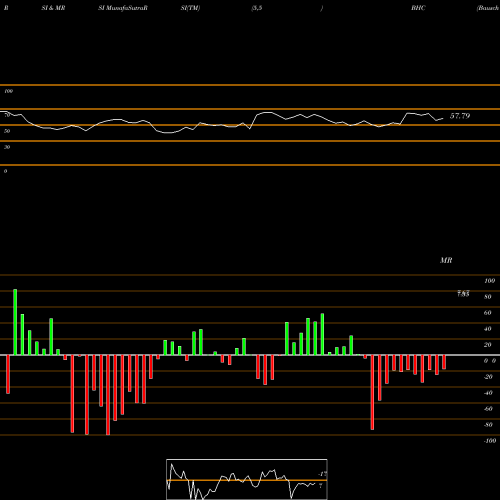Viewport: 500px width, 500px height.
Task: Select the BHC ticker label in header
Action: click(418, 8)
